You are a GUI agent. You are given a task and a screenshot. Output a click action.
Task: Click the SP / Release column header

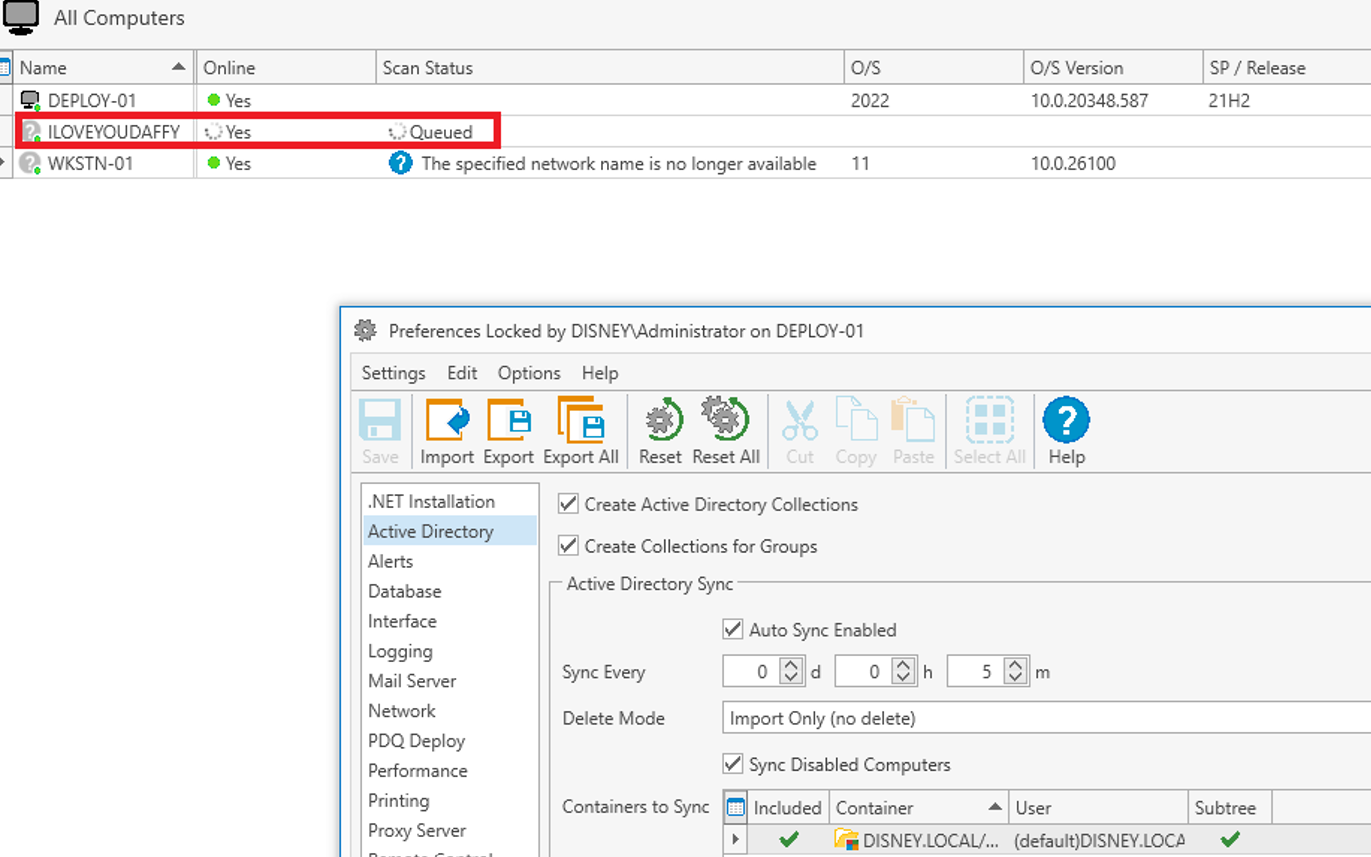coord(1286,68)
